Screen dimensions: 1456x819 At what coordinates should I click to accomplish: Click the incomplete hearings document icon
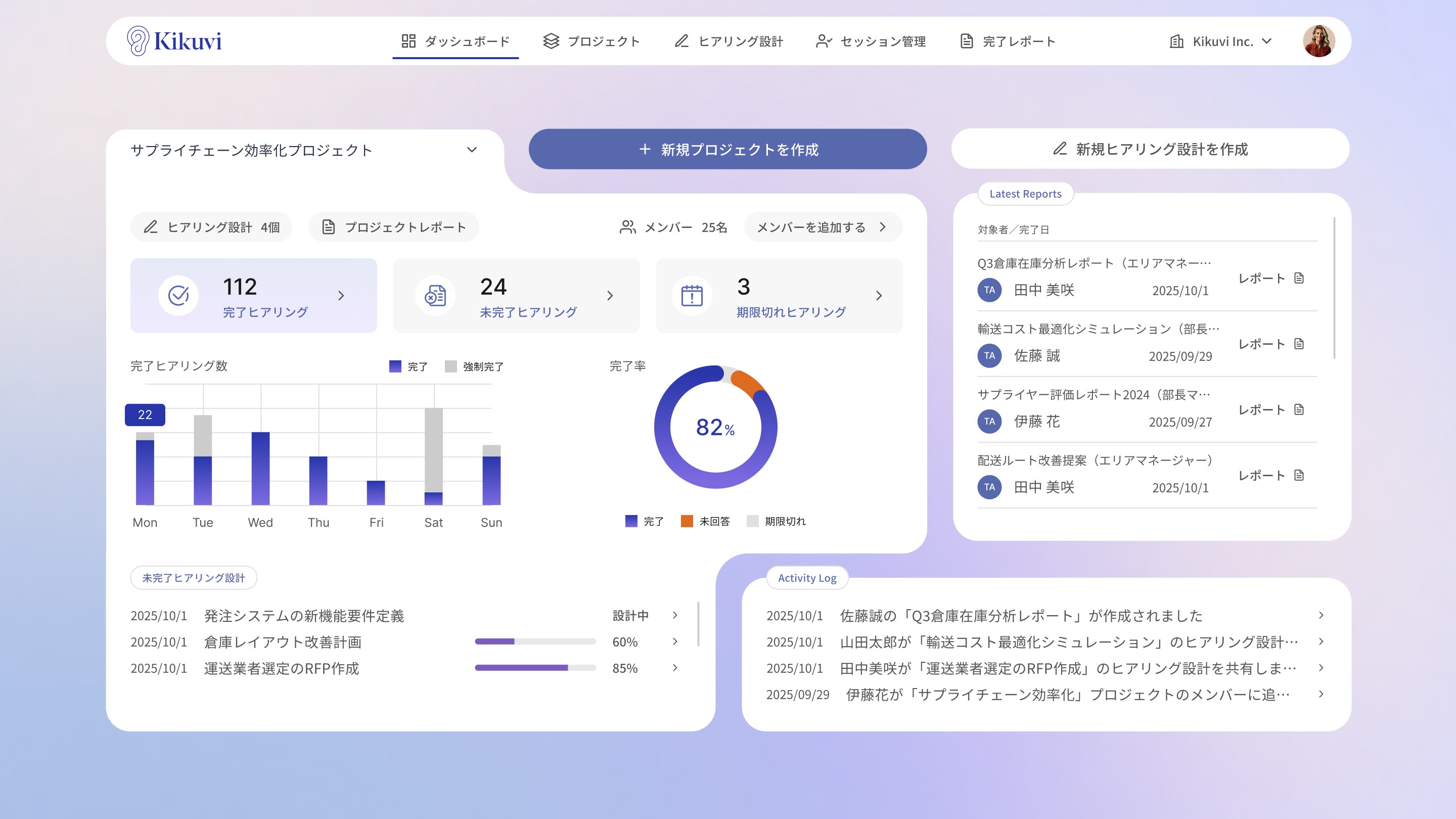tap(435, 295)
